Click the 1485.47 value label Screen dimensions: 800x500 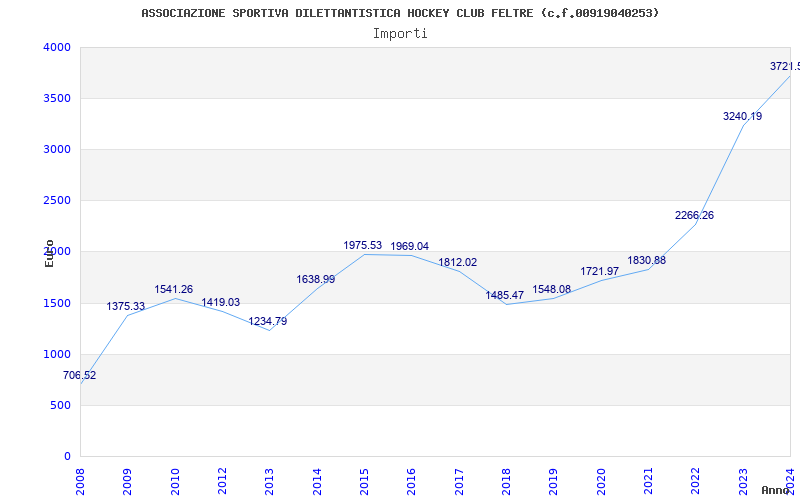pyautogui.click(x=505, y=296)
